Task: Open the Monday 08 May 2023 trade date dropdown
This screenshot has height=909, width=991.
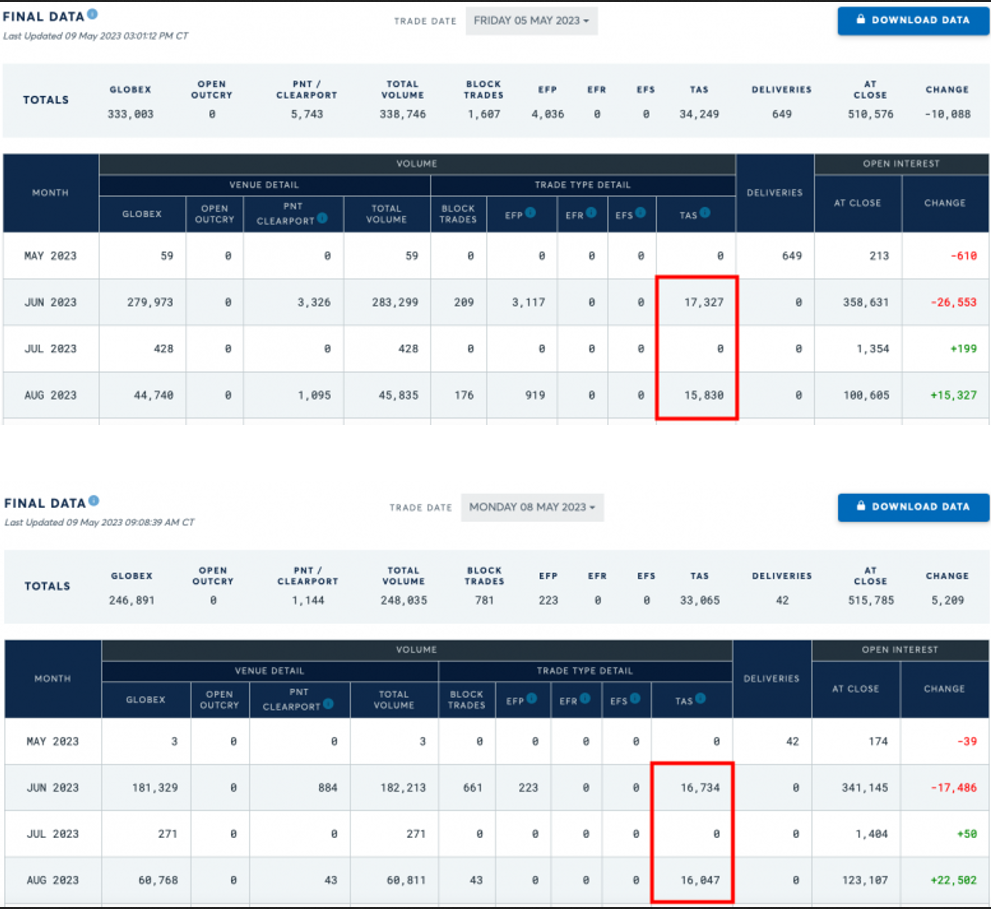Action: tap(532, 507)
